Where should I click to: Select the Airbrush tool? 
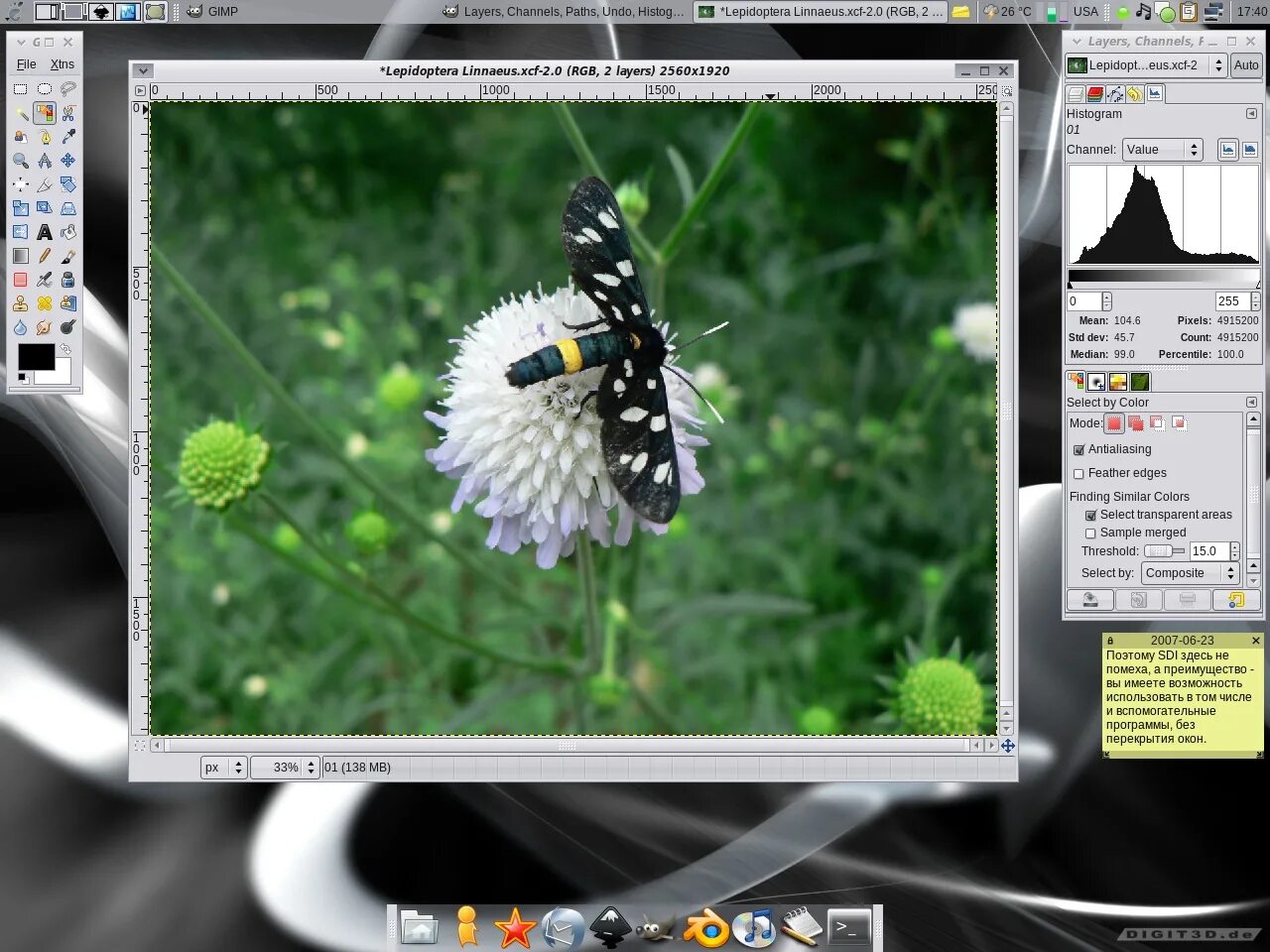pos(44,280)
